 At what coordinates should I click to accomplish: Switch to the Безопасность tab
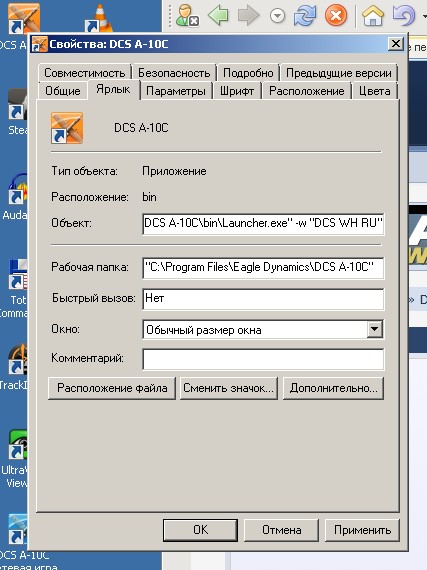[x=174, y=73]
